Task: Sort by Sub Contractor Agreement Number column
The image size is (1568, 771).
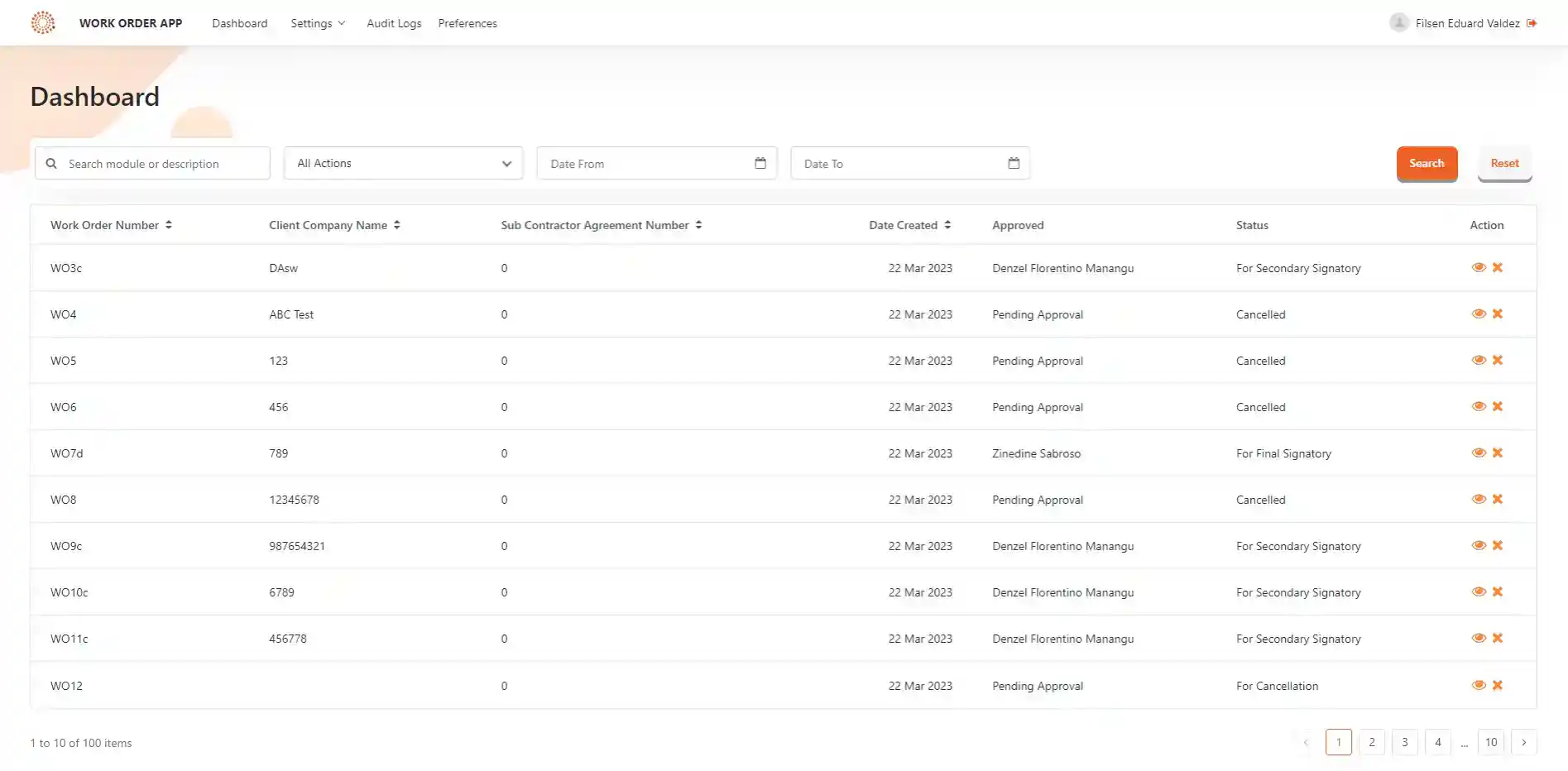Action: [698, 225]
